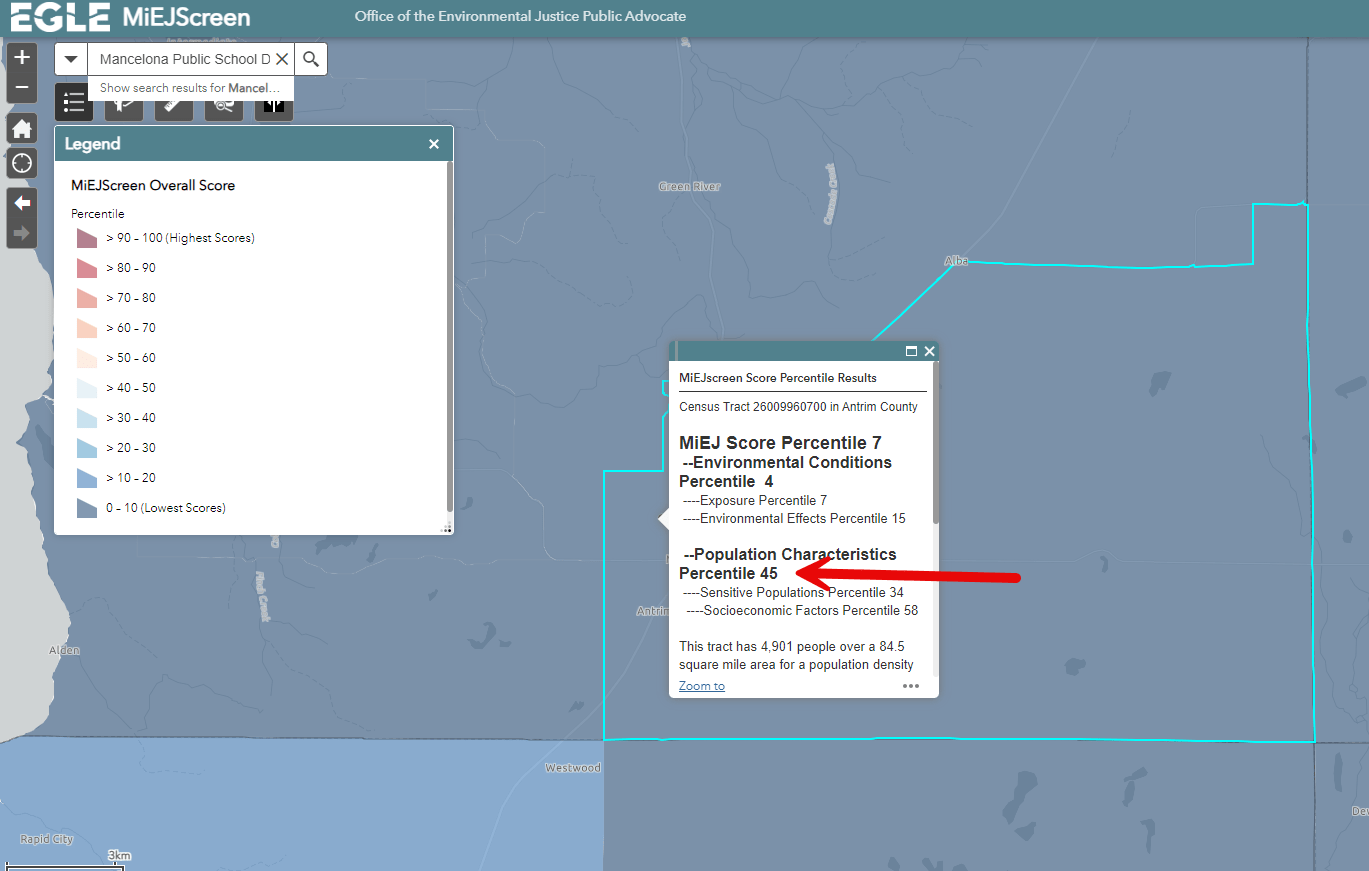Screen dimensions: 1369x871
Task: Click MiEJ Score Percentile 7 text
Action: (x=780, y=443)
